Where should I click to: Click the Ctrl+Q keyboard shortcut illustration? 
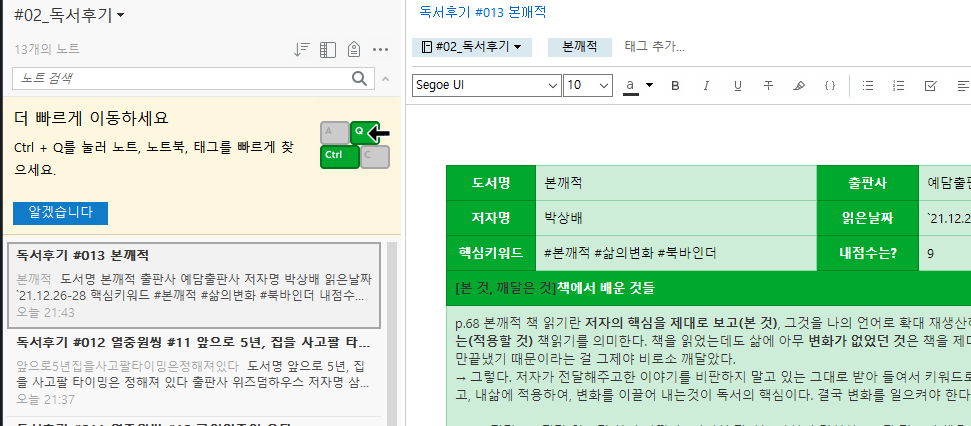(355, 145)
